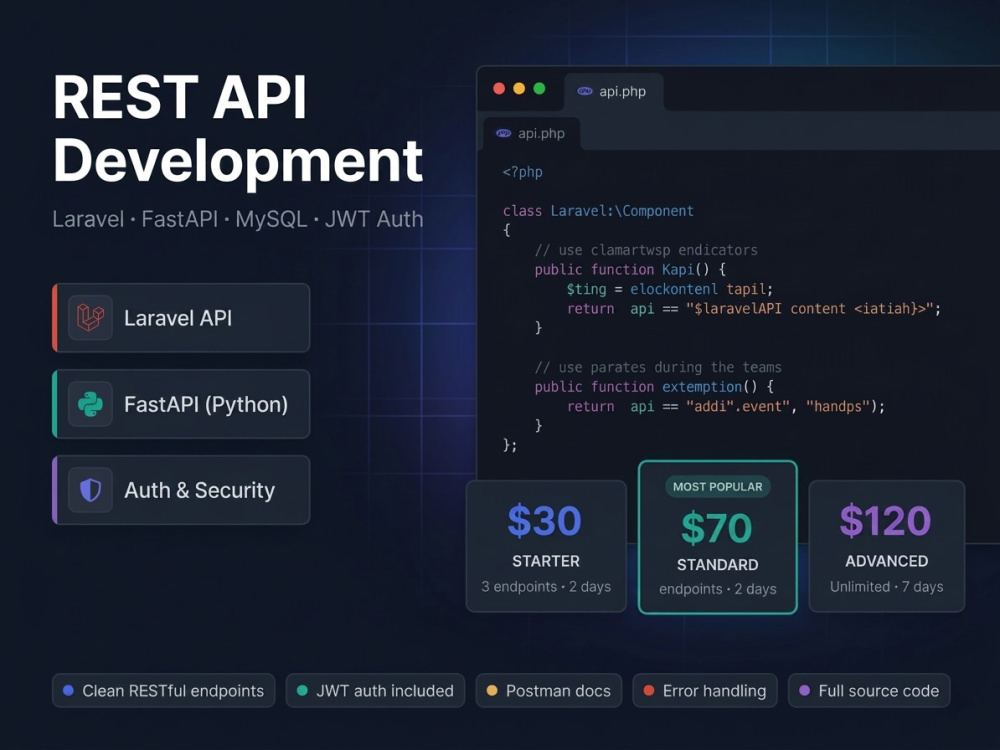Switch to the upper api.php tab
This screenshot has height=750, width=1000.
[x=614, y=92]
